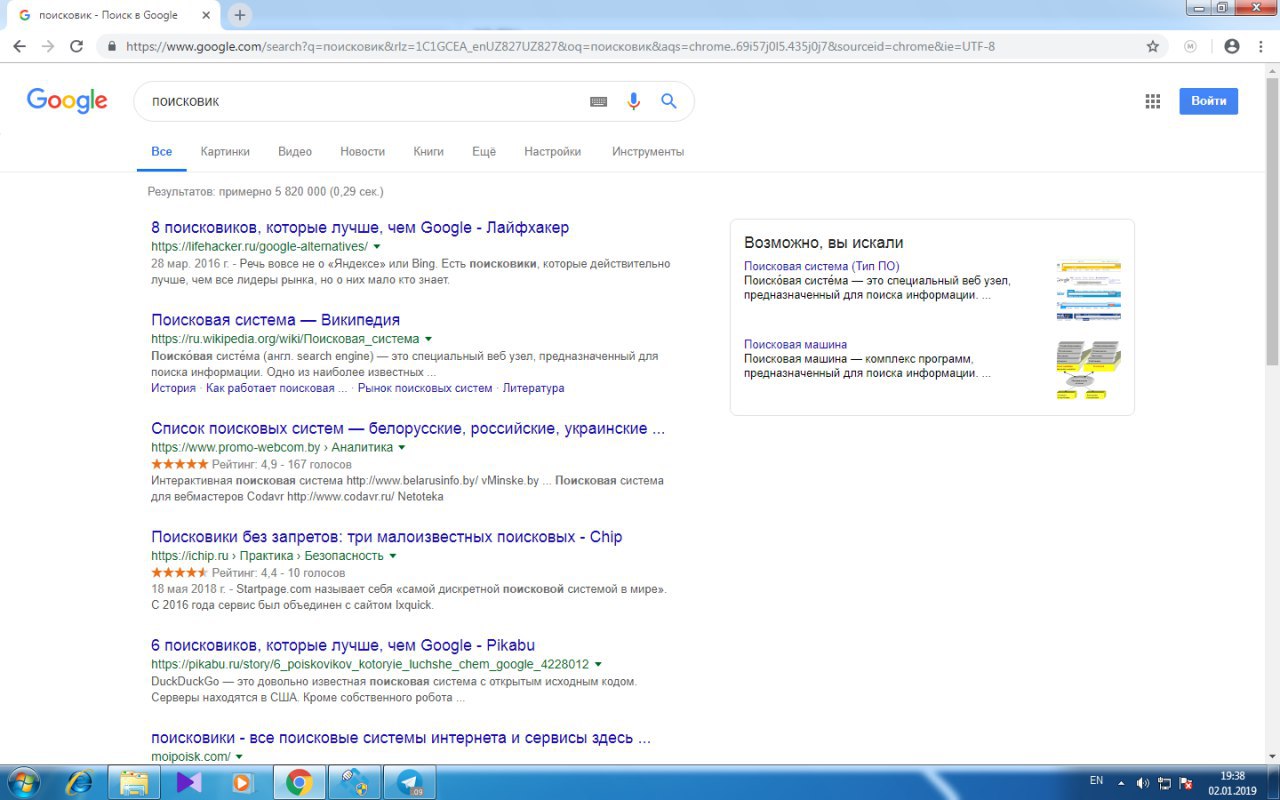
Task: Click the volume speaker tray icon
Action: tap(1143, 782)
